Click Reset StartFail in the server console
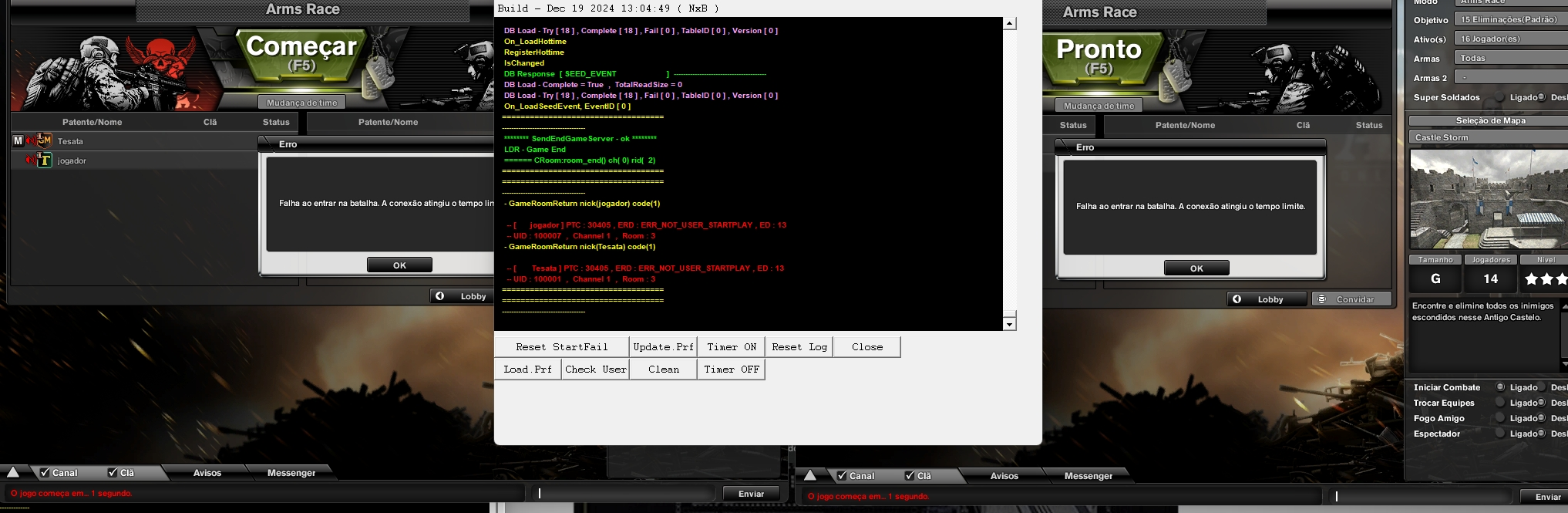The height and width of the screenshot is (513, 1568). coord(562,347)
